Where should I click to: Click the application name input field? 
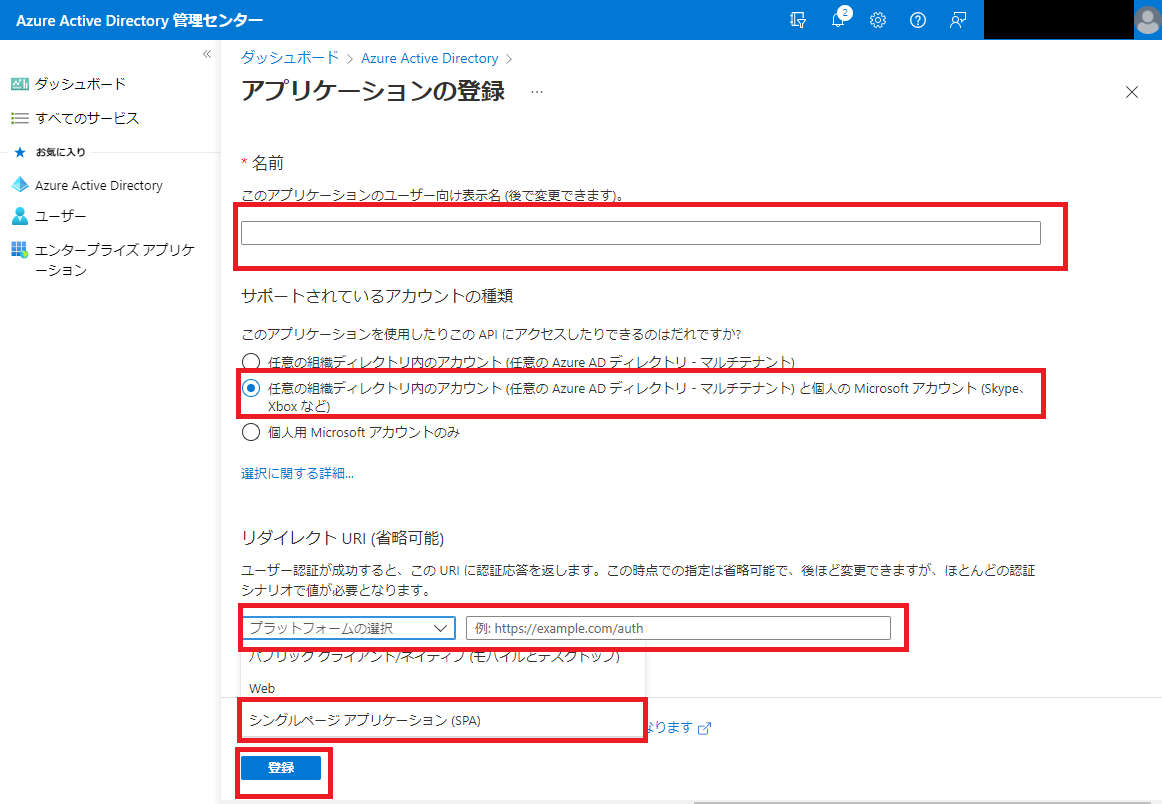[640, 233]
